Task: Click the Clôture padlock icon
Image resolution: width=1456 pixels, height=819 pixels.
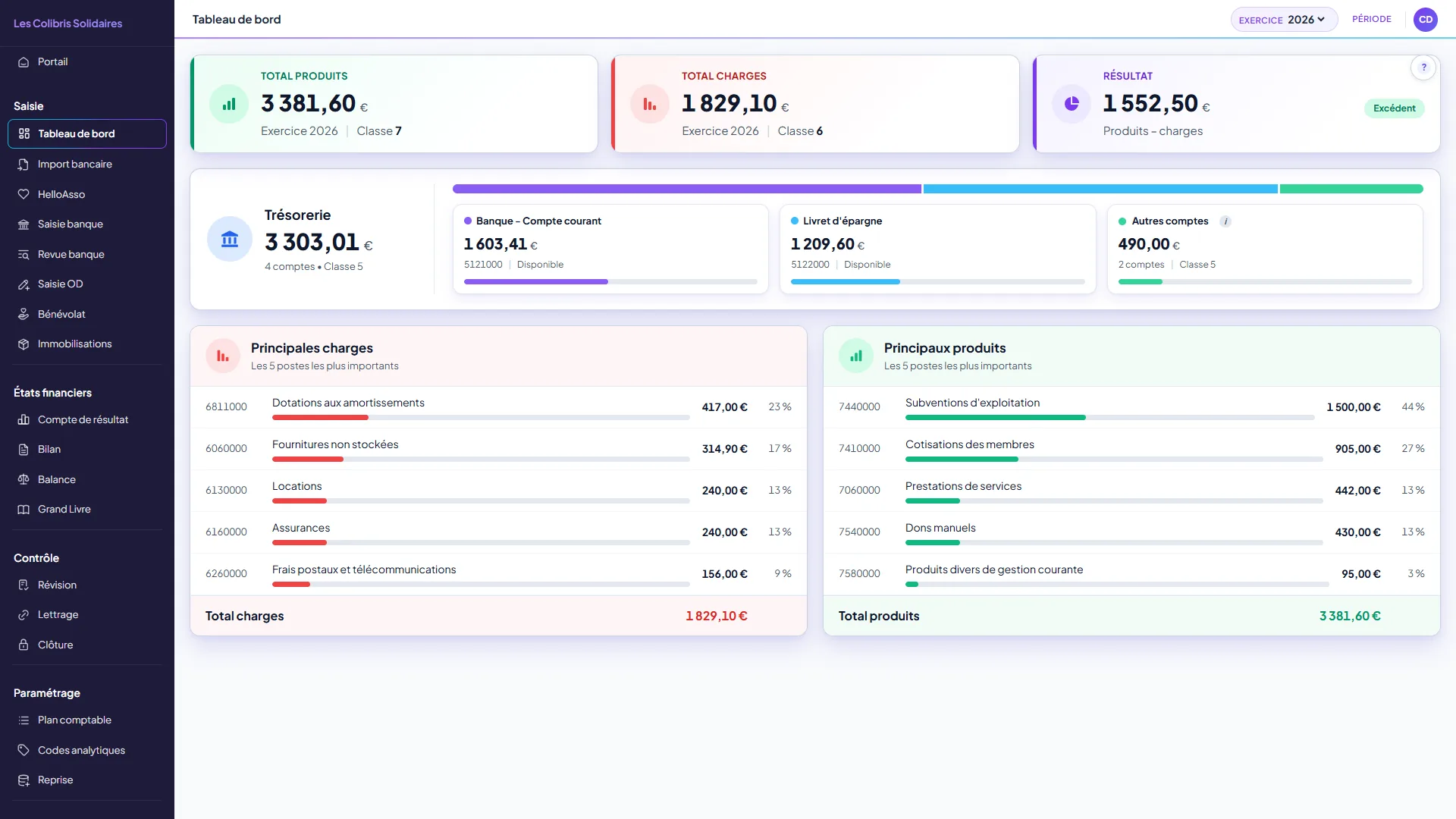Action: 24,645
